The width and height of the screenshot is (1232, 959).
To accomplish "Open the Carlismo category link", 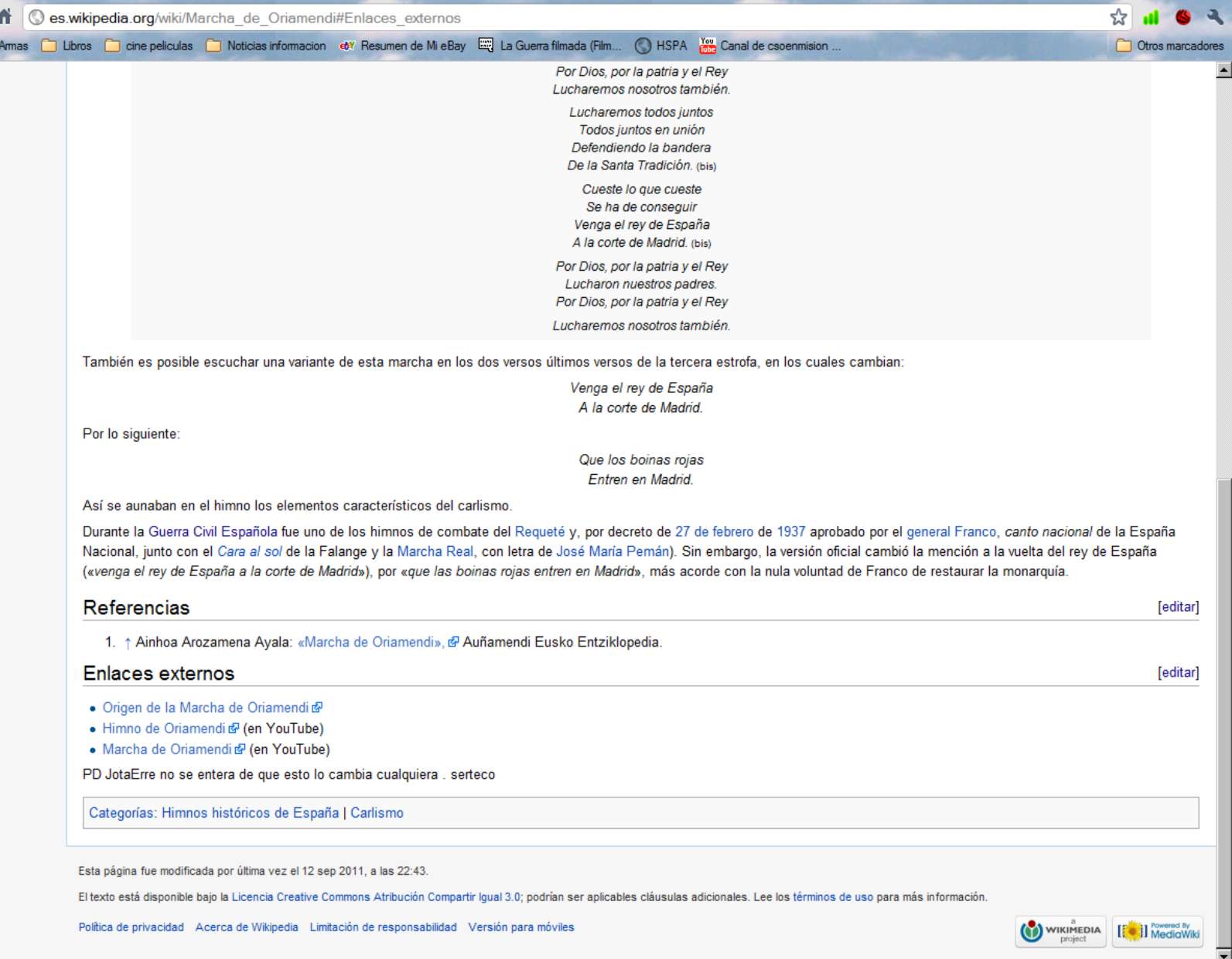I will pyautogui.click(x=377, y=813).
